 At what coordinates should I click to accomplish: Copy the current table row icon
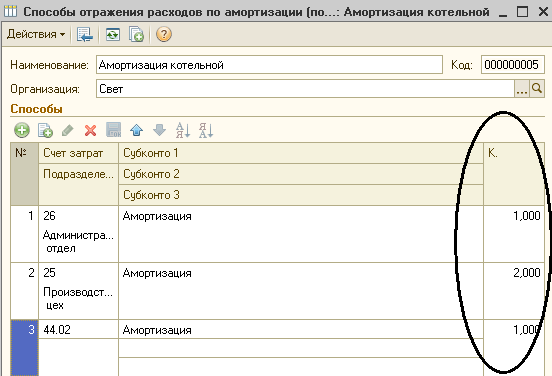(45, 130)
